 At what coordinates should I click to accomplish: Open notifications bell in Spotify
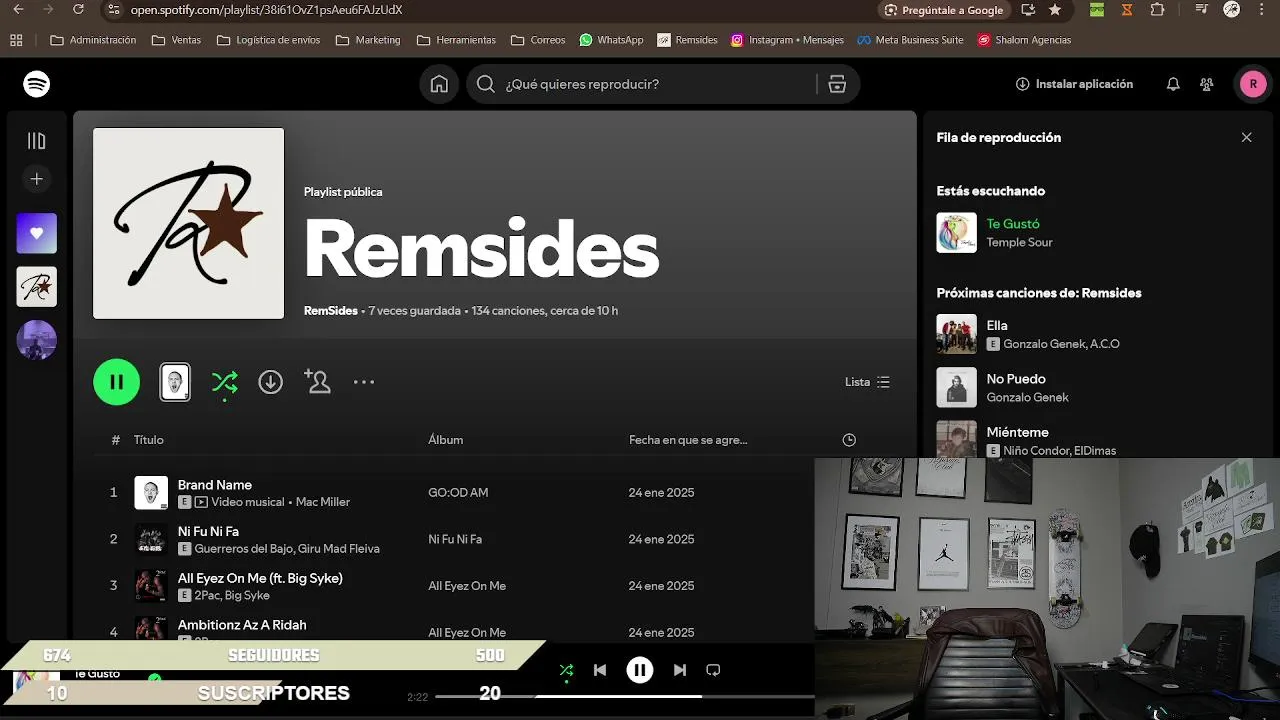pos(1173,84)
